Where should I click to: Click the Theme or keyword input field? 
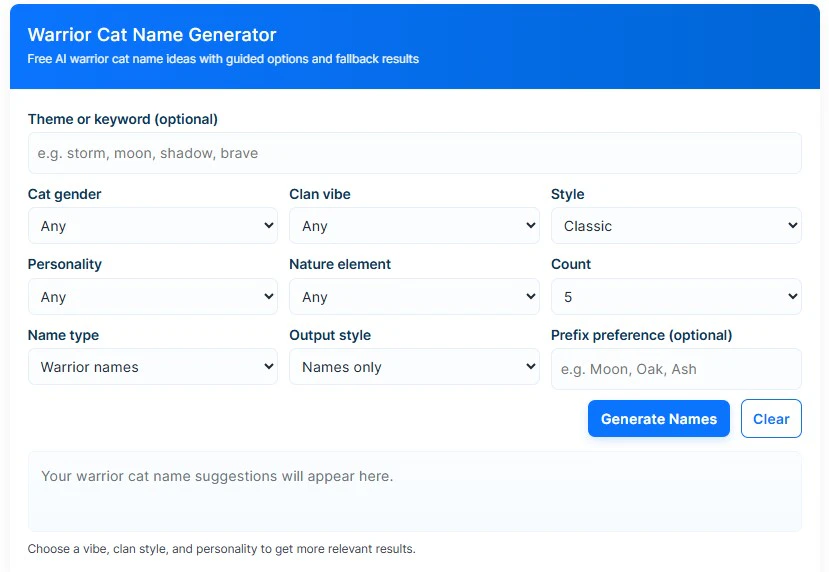tap(414, 153)
